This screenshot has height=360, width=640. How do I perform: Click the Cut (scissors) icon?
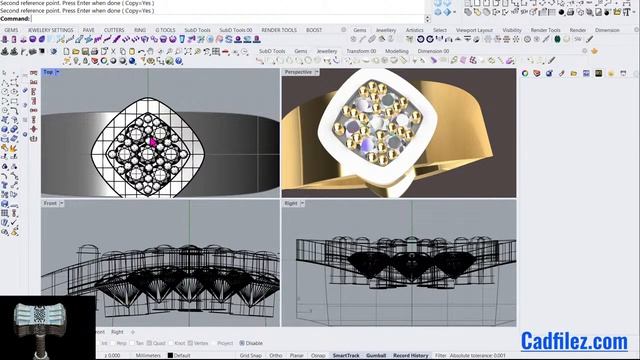tap(113, 52)
